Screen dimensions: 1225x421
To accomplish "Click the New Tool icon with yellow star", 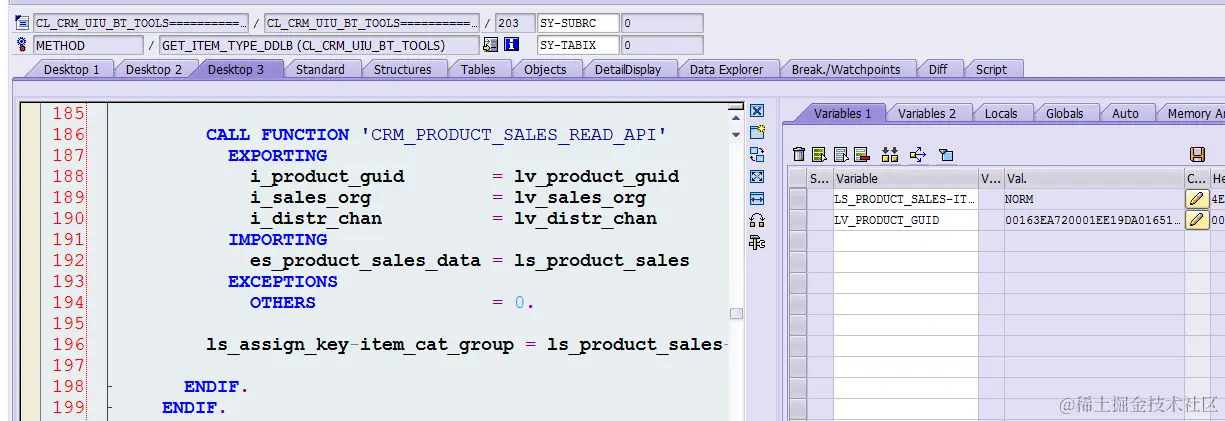I will [757, 132].
